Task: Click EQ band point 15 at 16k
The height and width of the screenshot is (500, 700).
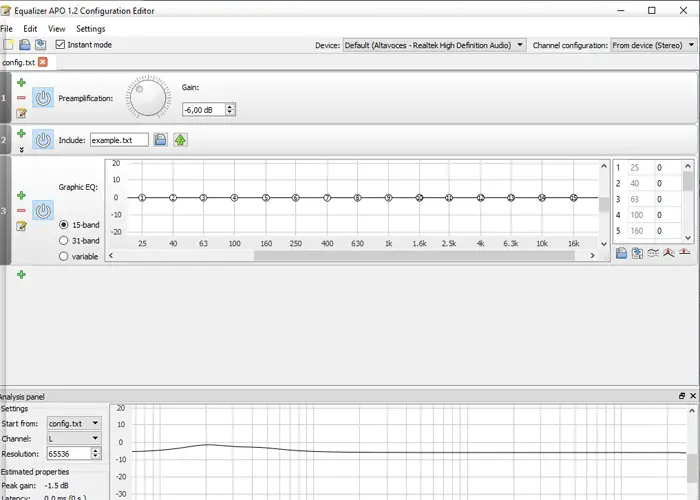Action: pos(574,197)
